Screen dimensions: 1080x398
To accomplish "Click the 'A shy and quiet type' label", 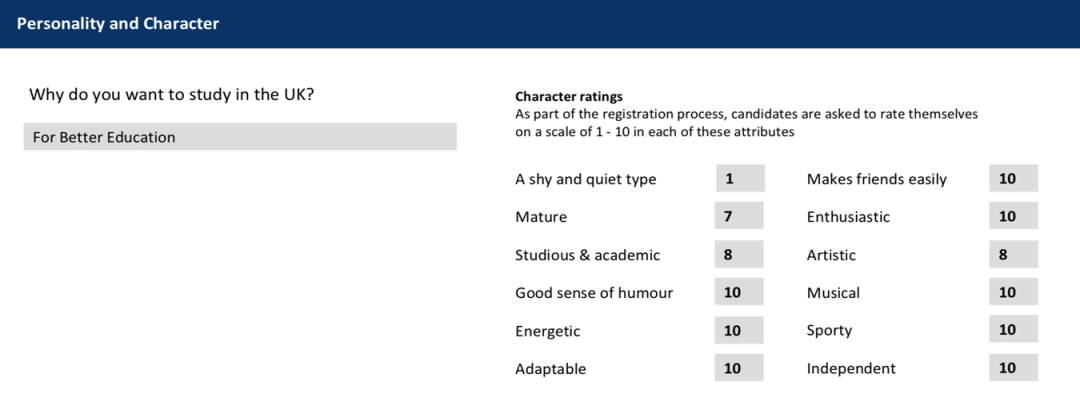I will point(585,179).
